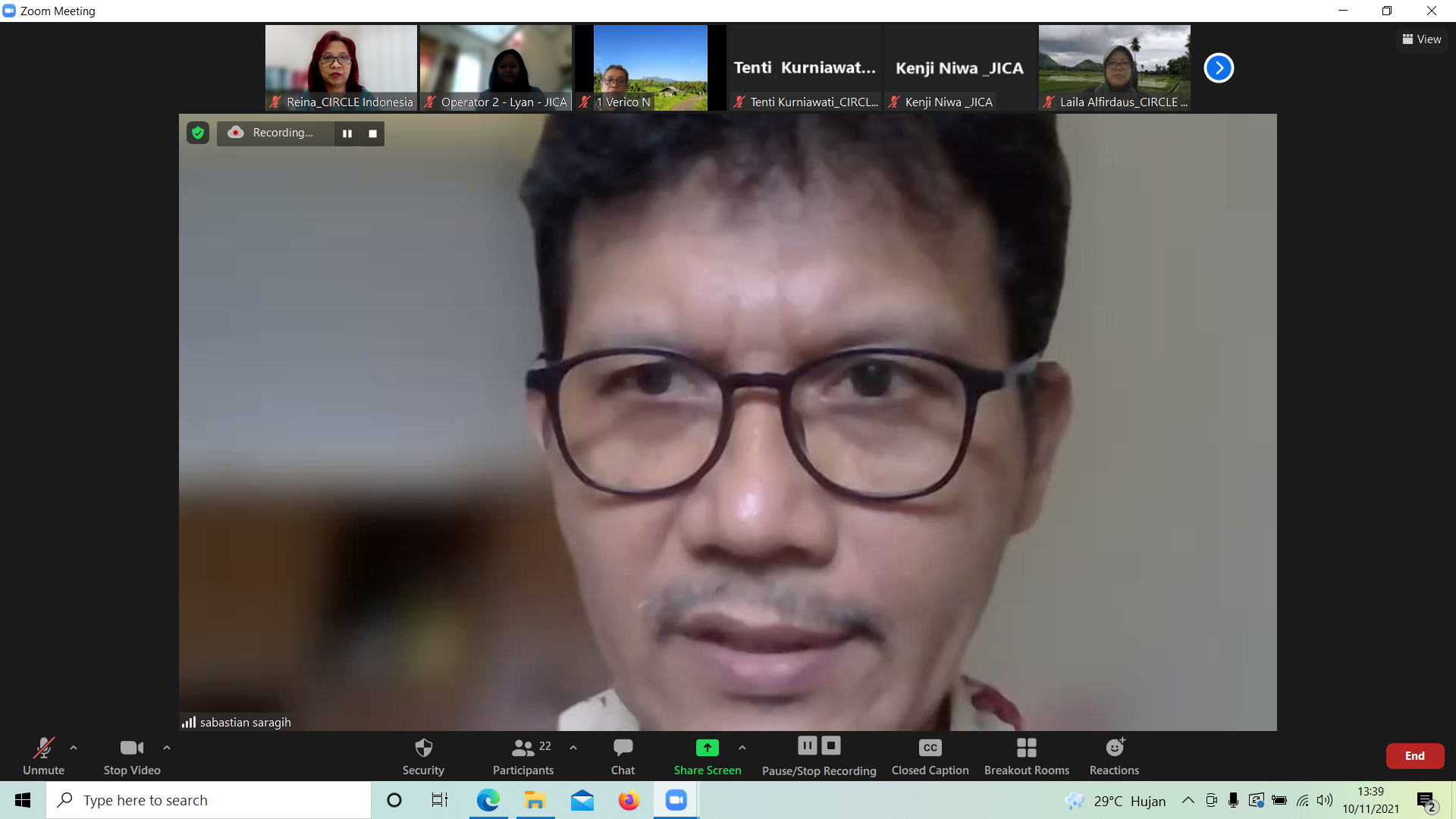Stop Video camera button
Viewport: 1456px width, 819px height.
pyautogui.click(x=132, y=756)
